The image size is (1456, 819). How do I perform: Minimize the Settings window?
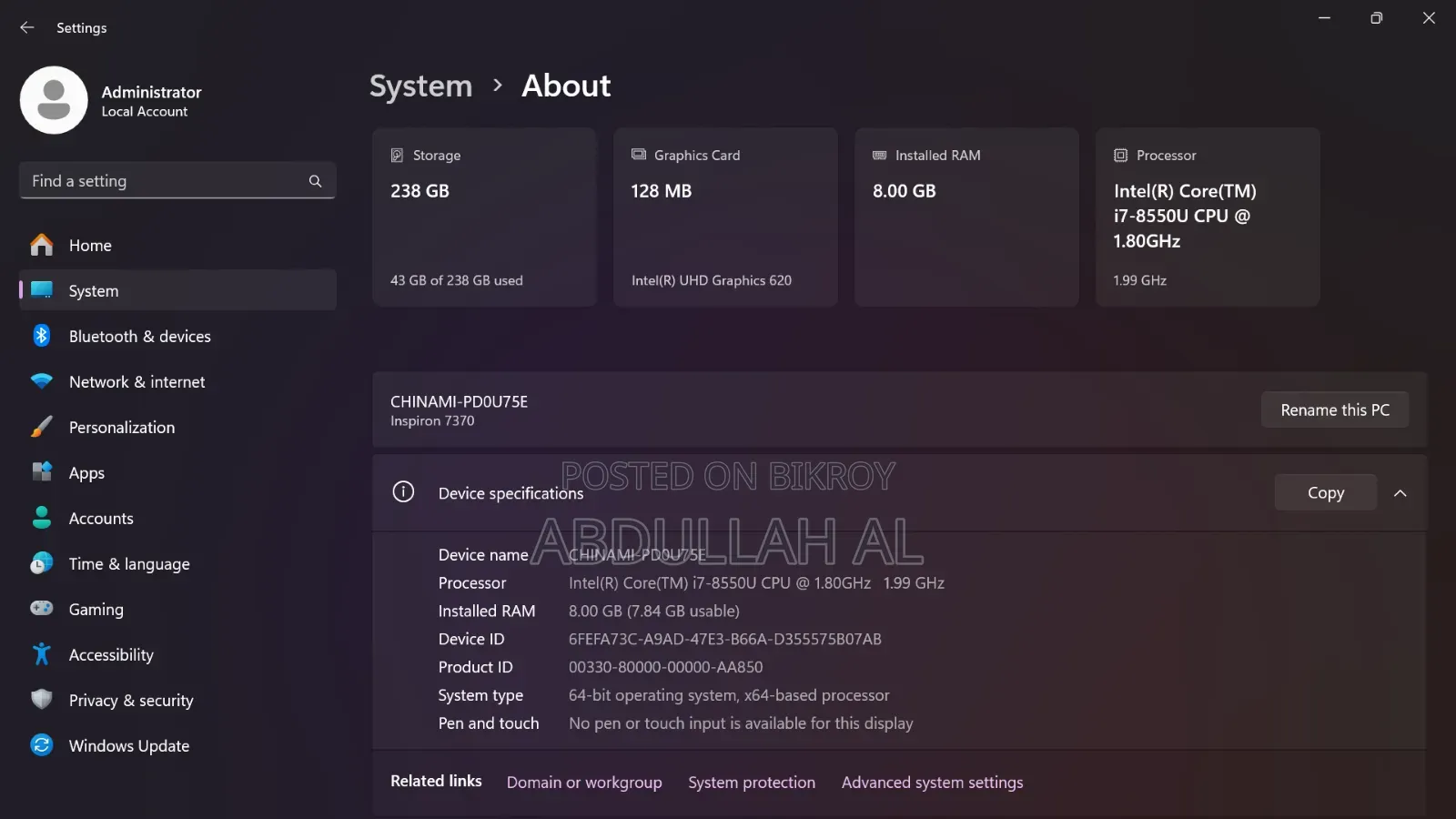1324,18
